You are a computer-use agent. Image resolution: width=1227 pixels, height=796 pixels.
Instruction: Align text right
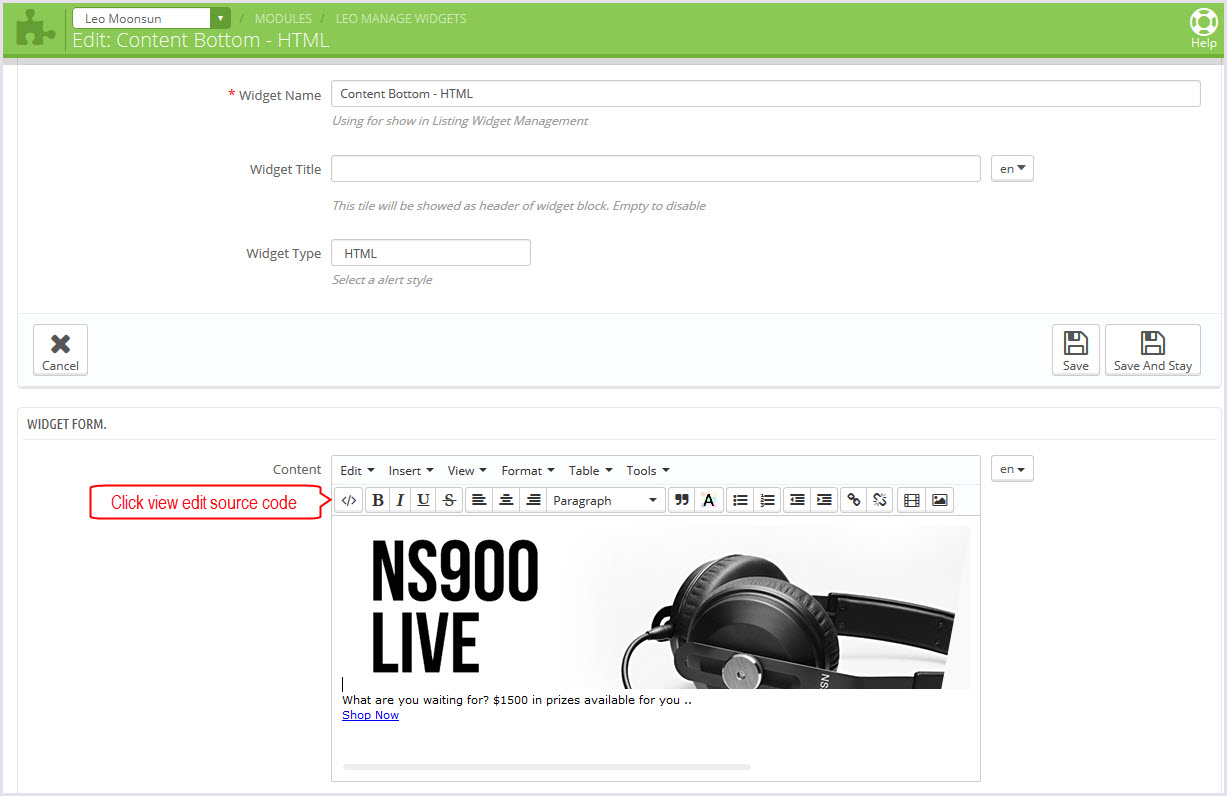tap(533, 500)
